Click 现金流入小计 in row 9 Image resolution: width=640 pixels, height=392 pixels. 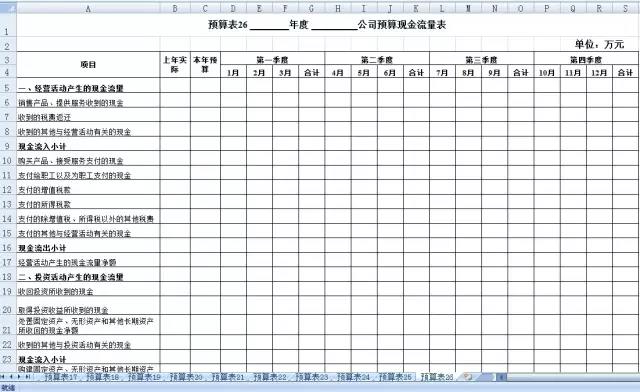click(x=88, y=144)
